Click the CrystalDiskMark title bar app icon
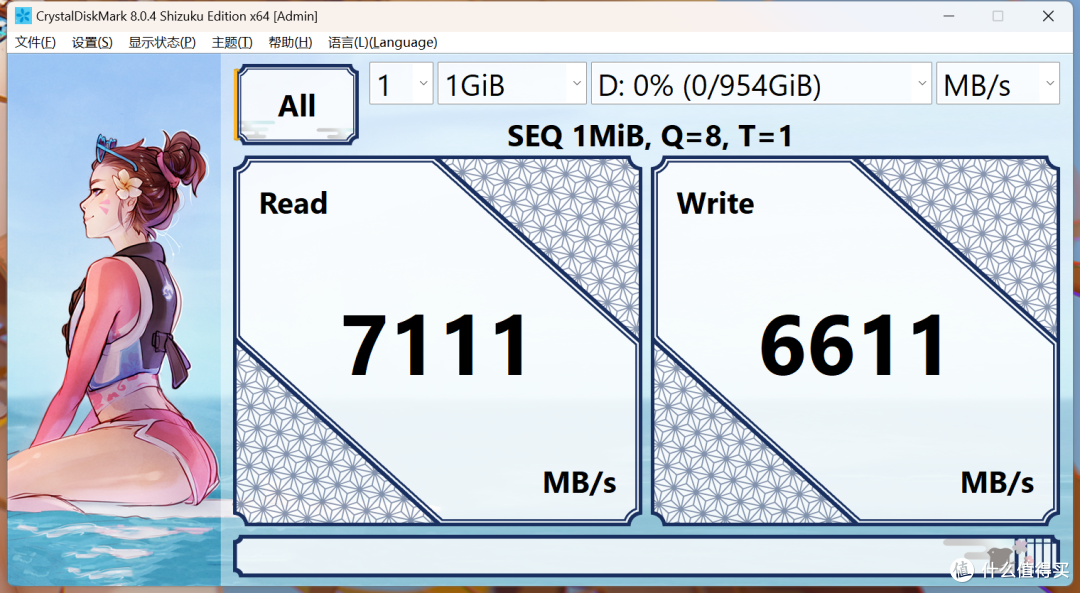1080x593 pixels. [23, 16]
